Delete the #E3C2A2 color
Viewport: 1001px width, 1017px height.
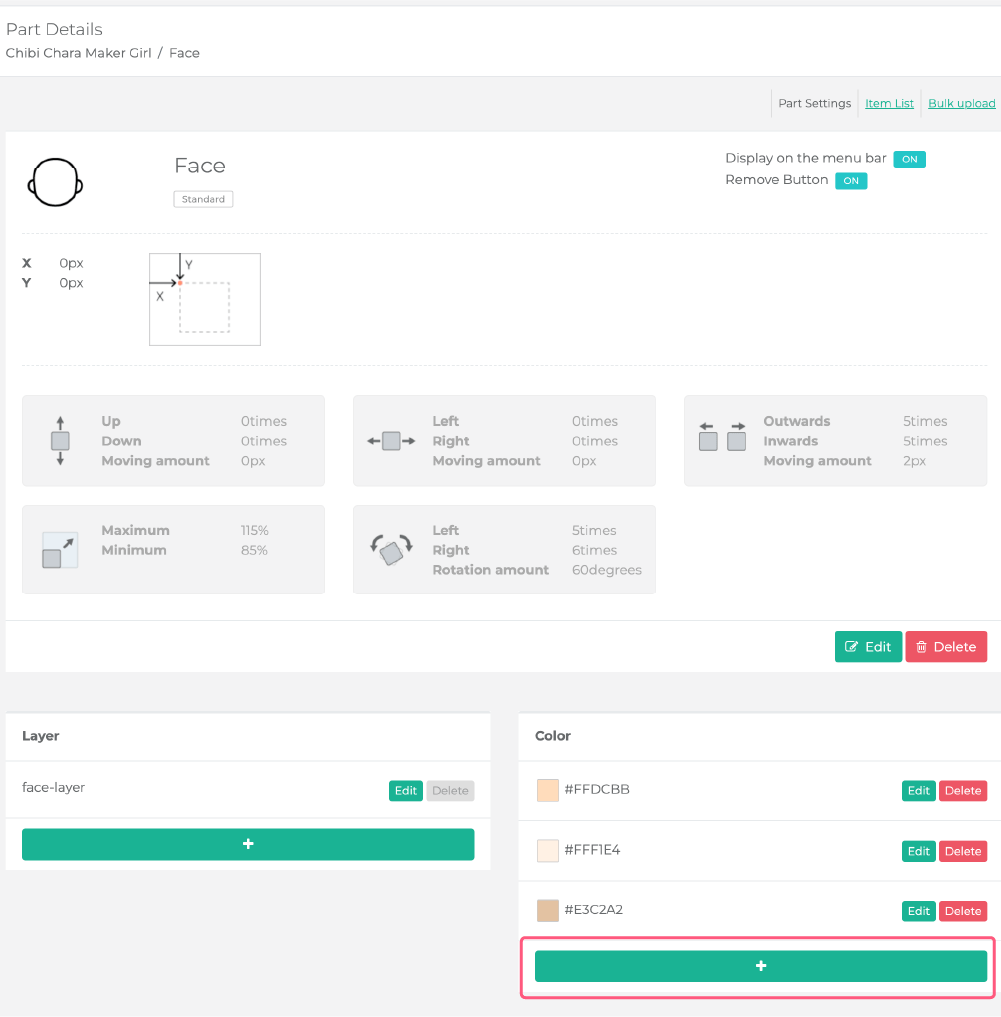click(x=963, y=911)
